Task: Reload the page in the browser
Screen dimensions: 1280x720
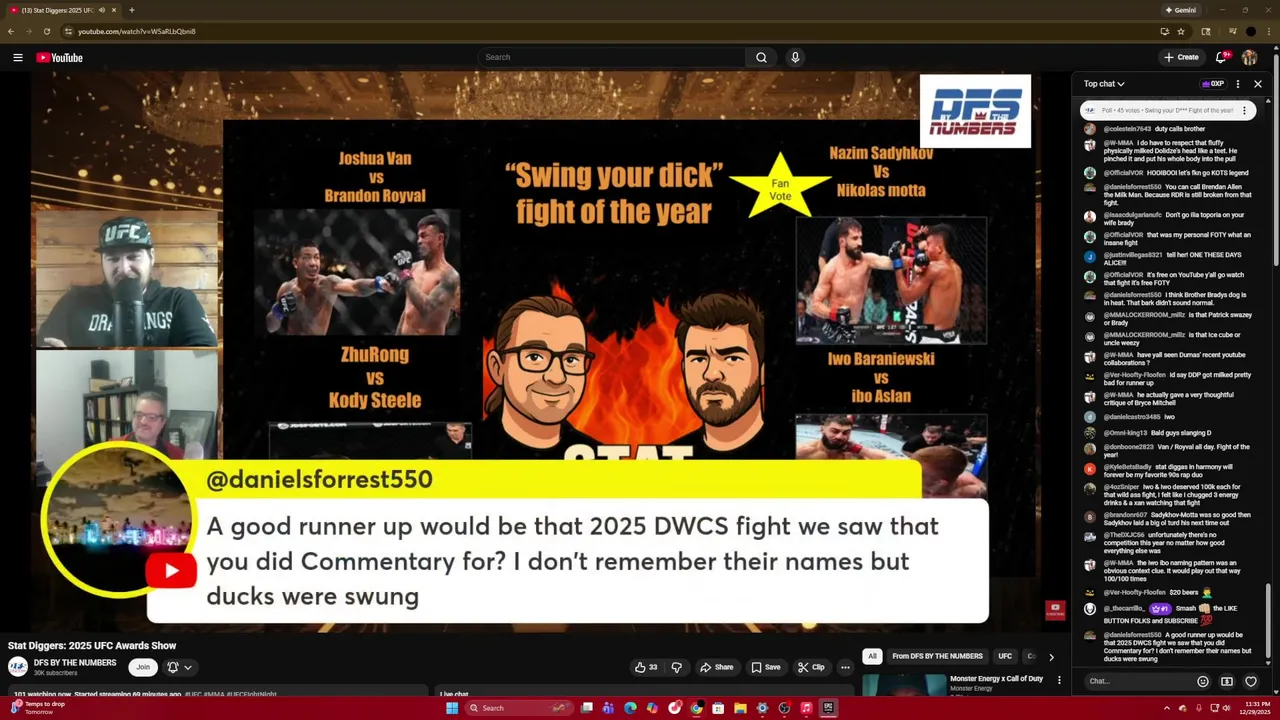Action: tap(46, 31)
